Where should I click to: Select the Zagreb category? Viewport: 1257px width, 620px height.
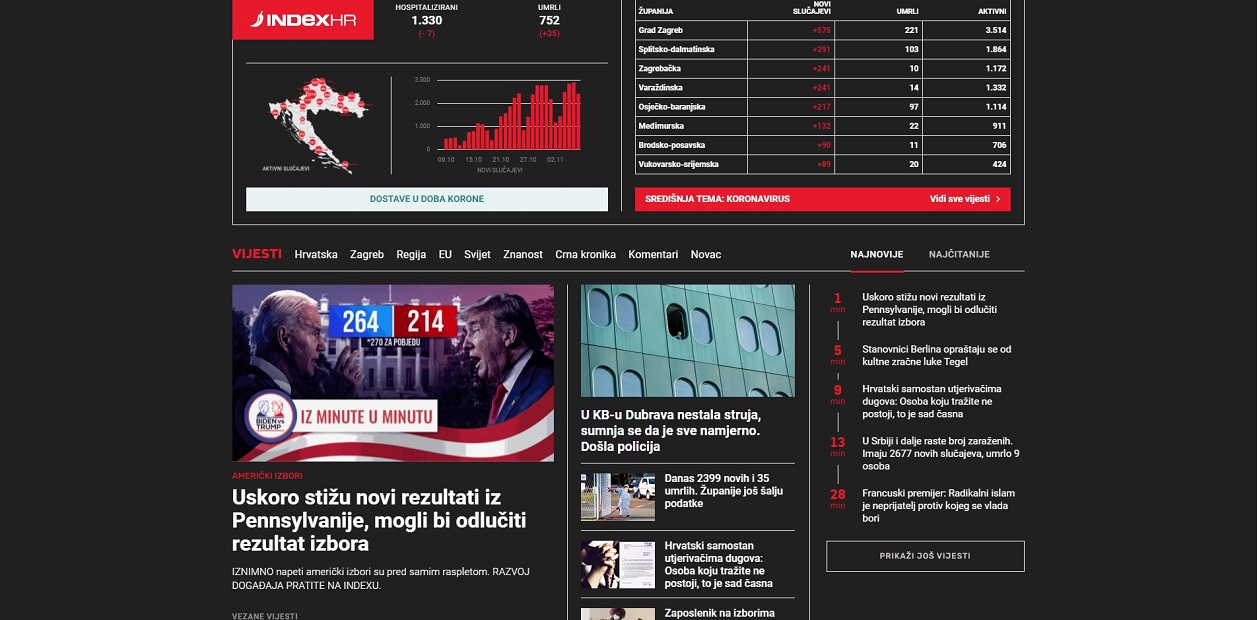click(x=367, y=255)
